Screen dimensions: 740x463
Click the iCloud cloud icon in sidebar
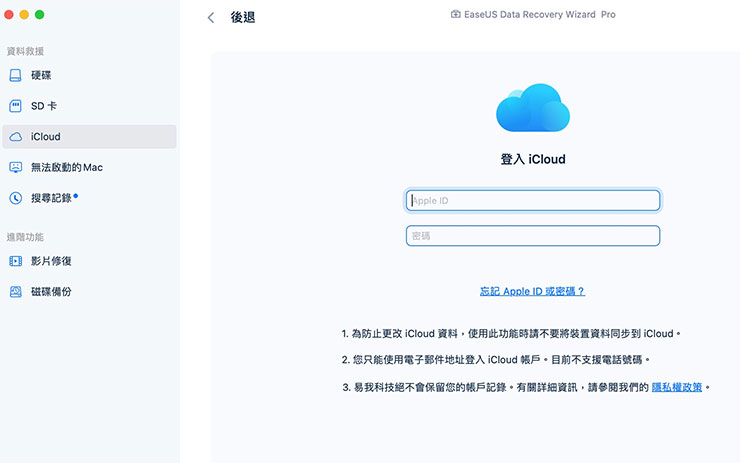click(x=16, y=137)
